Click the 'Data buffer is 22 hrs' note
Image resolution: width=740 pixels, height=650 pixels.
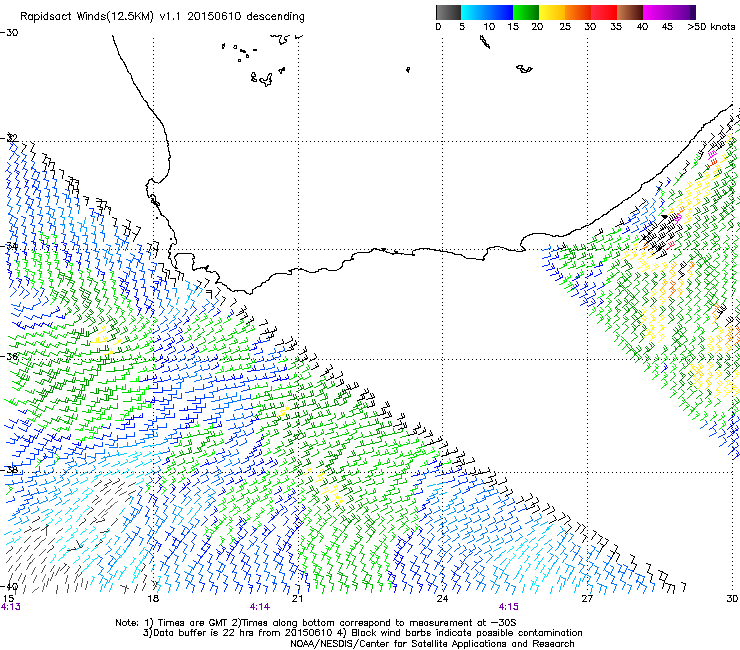click(362, 633)
